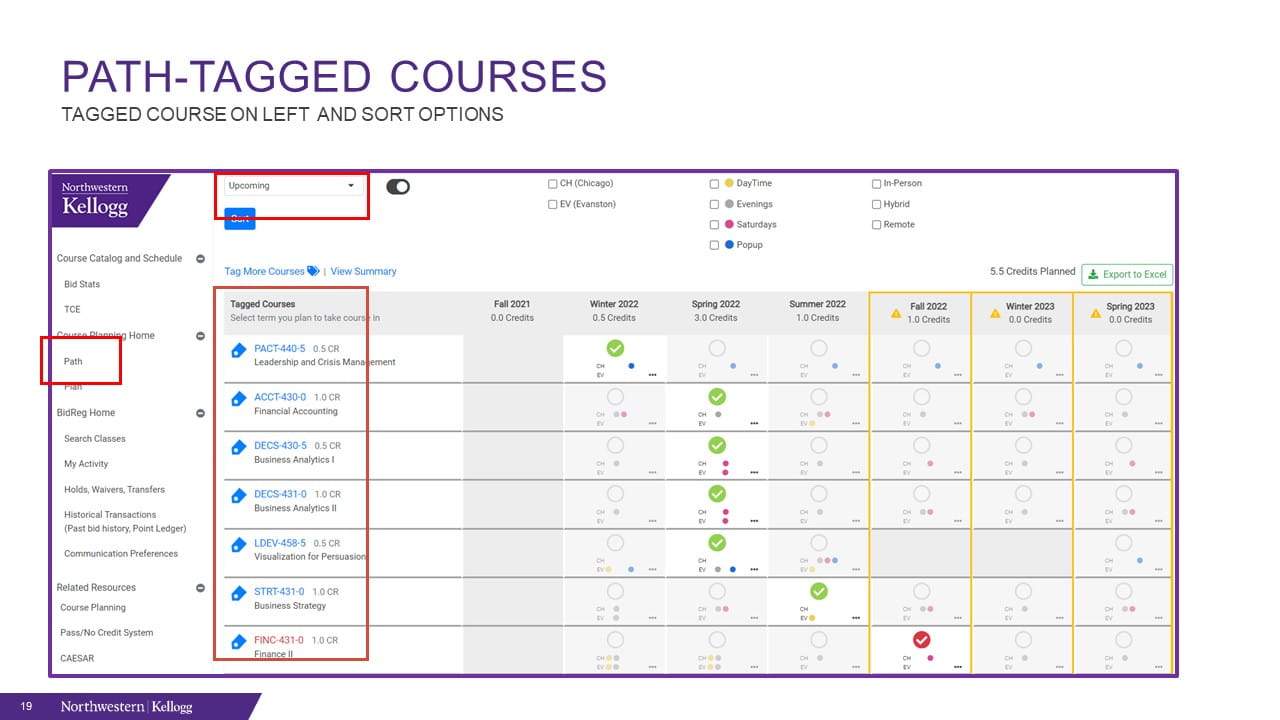This screenshot has width=1280, height=720.
Task: Open the LDEV-458-5 course link
Action: pyautogui.click(x=280, y=543)
